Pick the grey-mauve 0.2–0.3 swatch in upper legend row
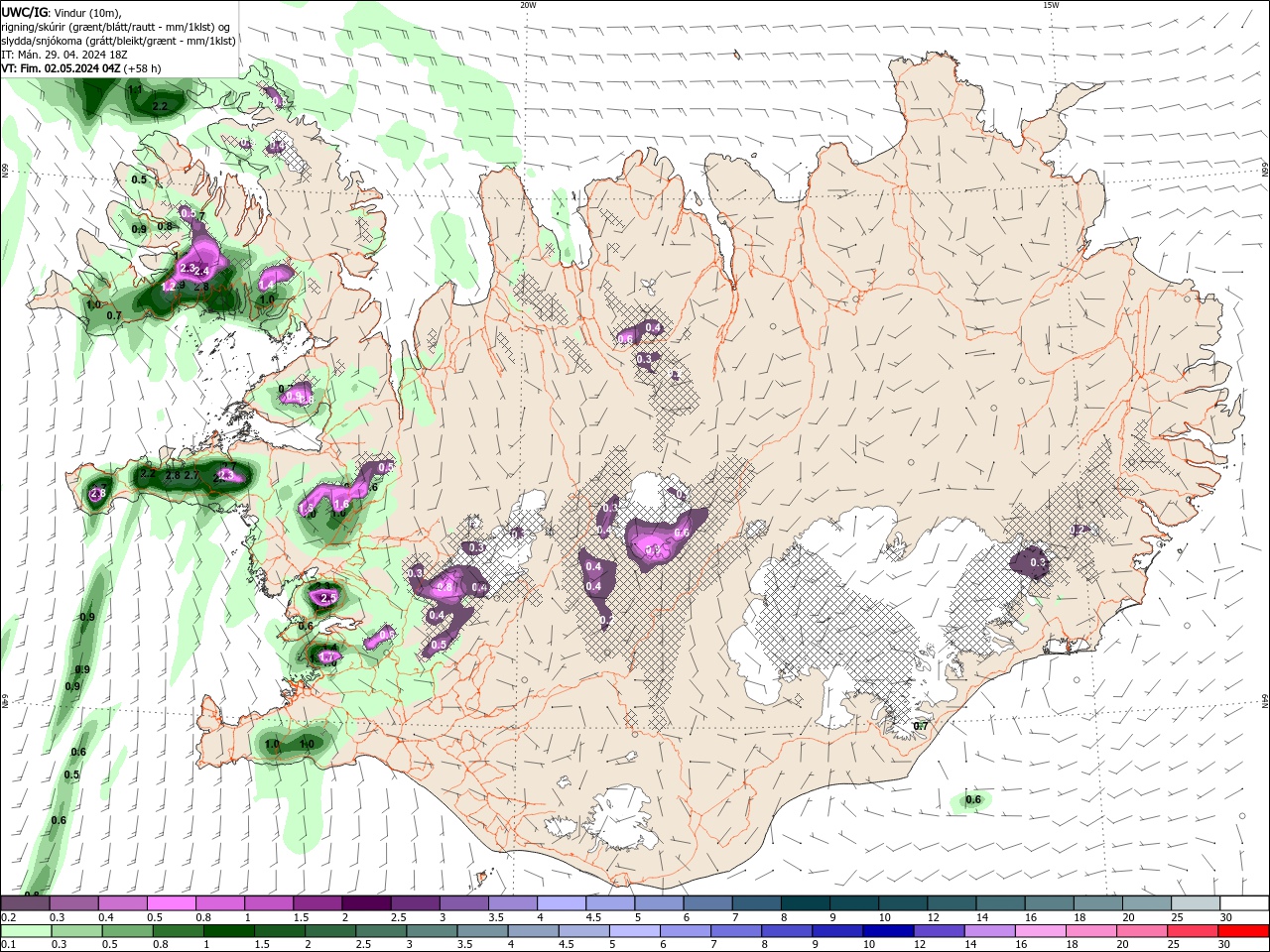This screenshot has height=952, width=1270. tap(26, 903)
